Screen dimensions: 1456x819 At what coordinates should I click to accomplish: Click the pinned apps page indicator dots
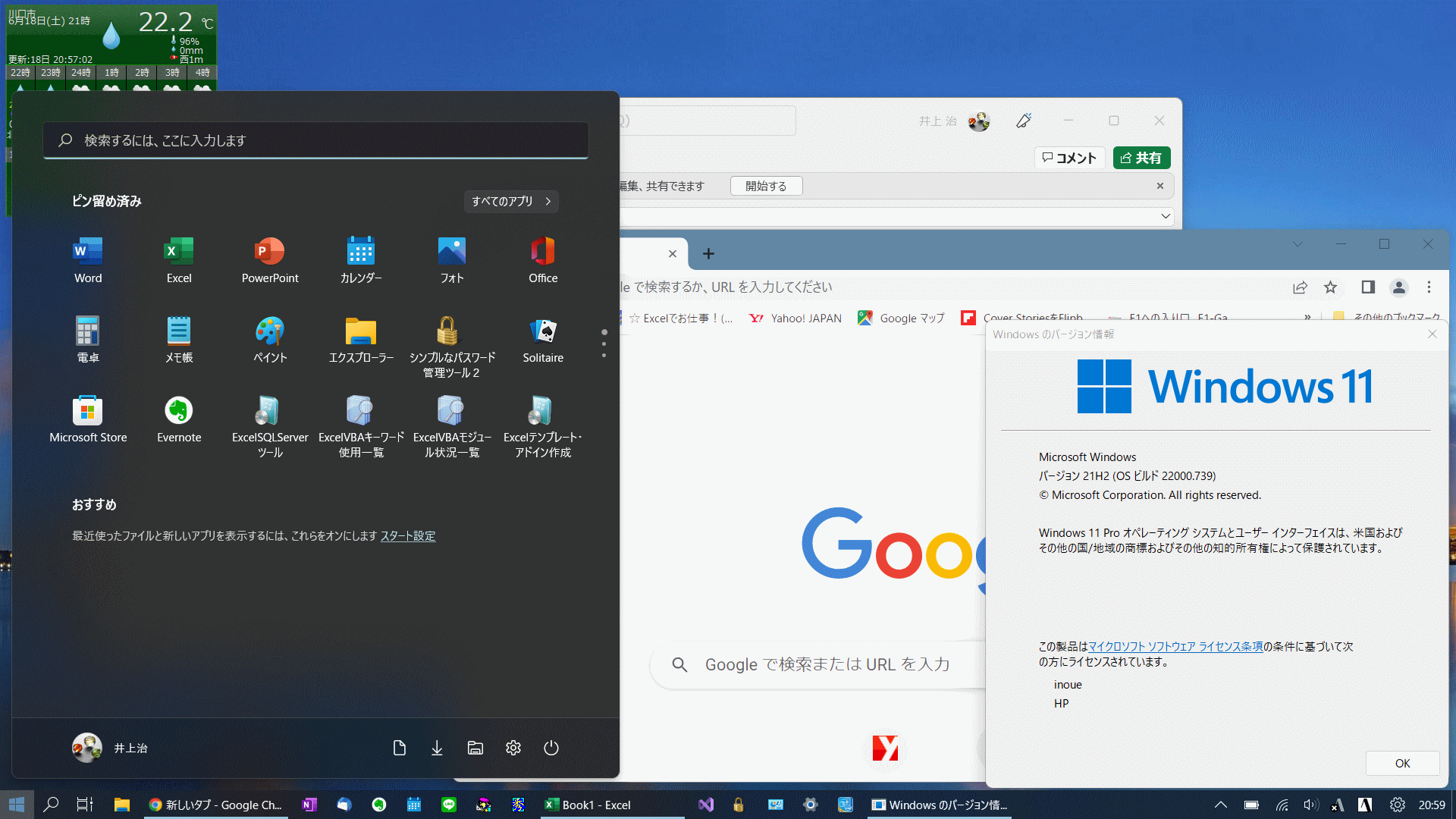(x=604, y=344)
